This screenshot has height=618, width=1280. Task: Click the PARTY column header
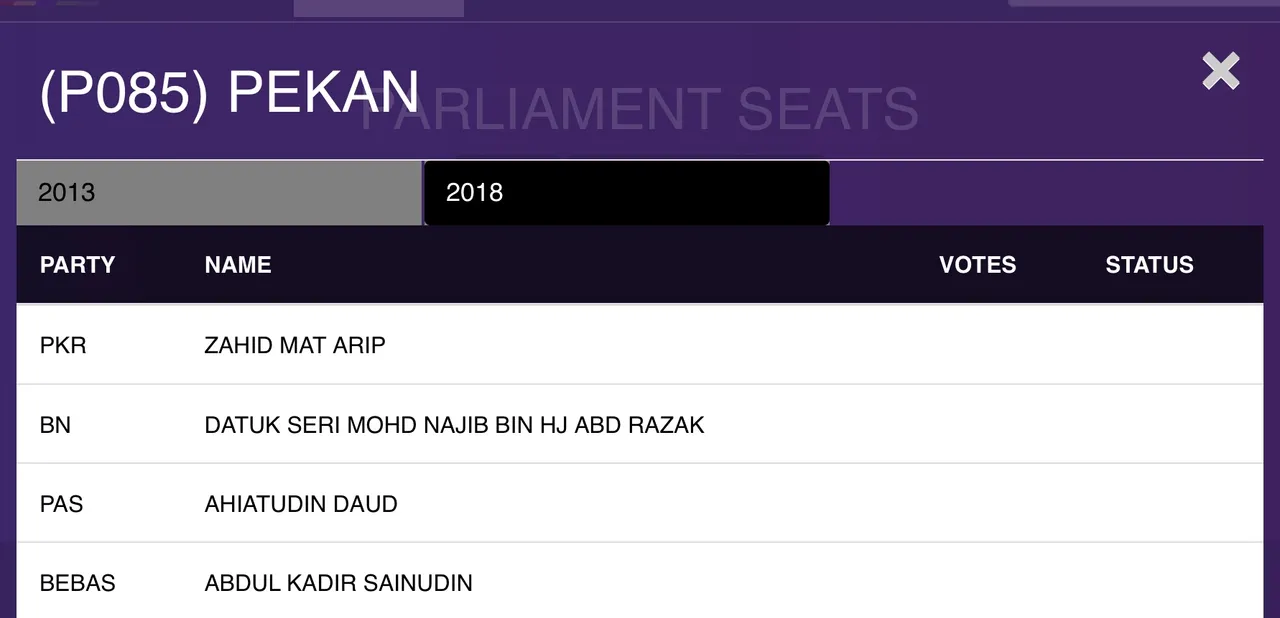coord(77,265)
